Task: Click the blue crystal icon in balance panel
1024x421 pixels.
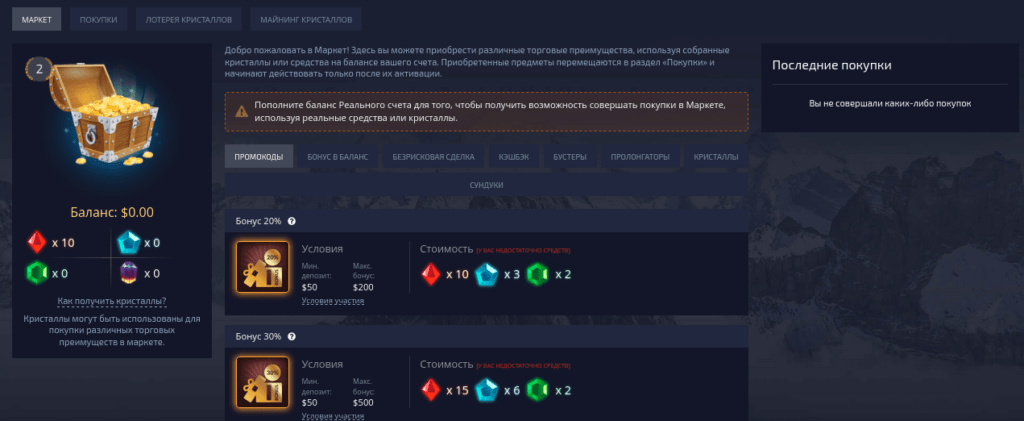Action: 128,243
